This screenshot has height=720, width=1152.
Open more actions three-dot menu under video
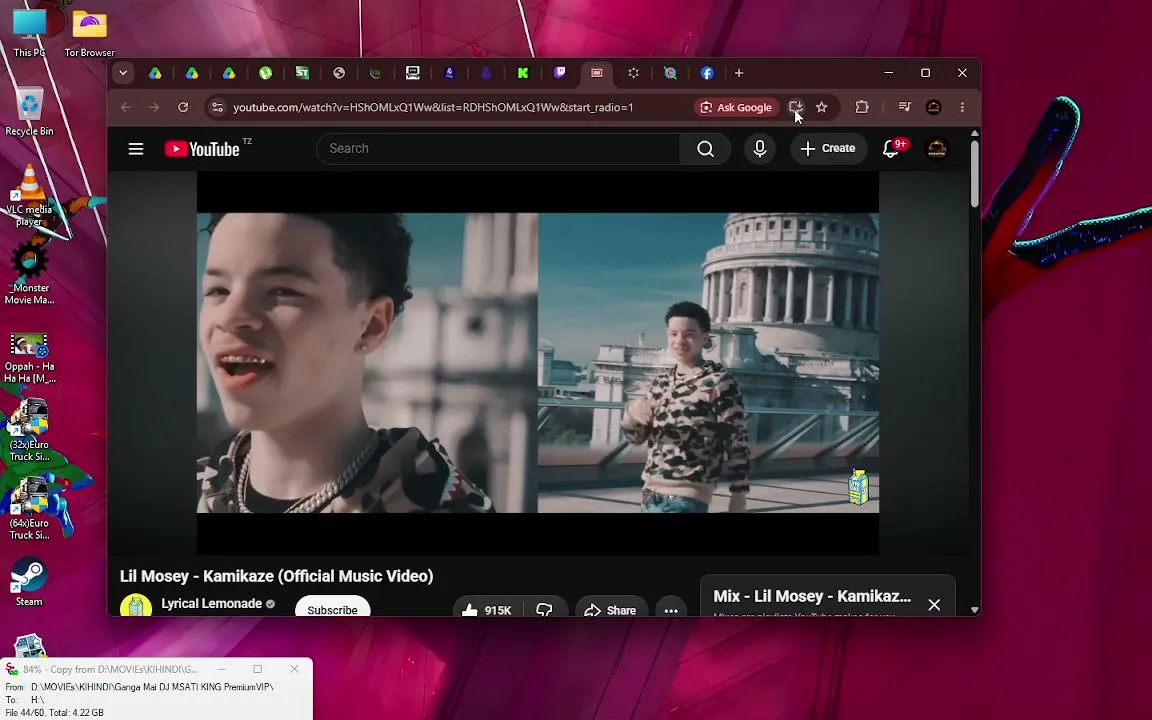671,610
